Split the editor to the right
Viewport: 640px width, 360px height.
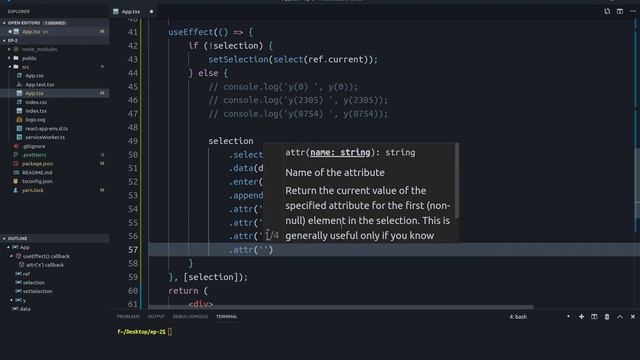point(620,11)
